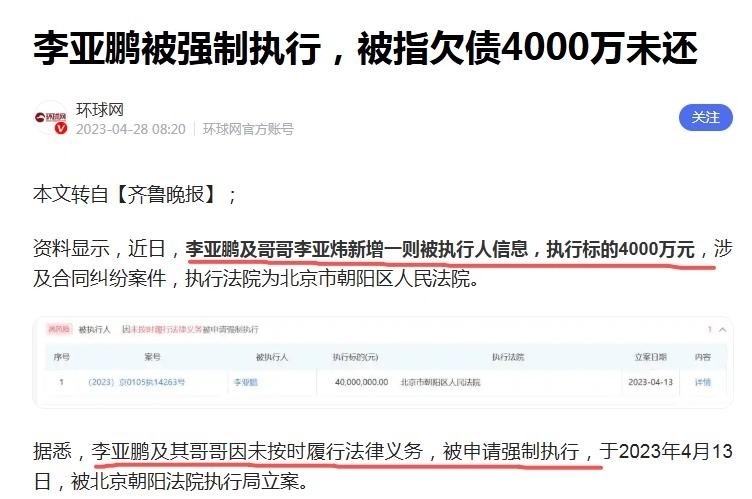This screenshot has width=752, height=499.
Task: Open the 详情 details link
Action: coord(703,382)
